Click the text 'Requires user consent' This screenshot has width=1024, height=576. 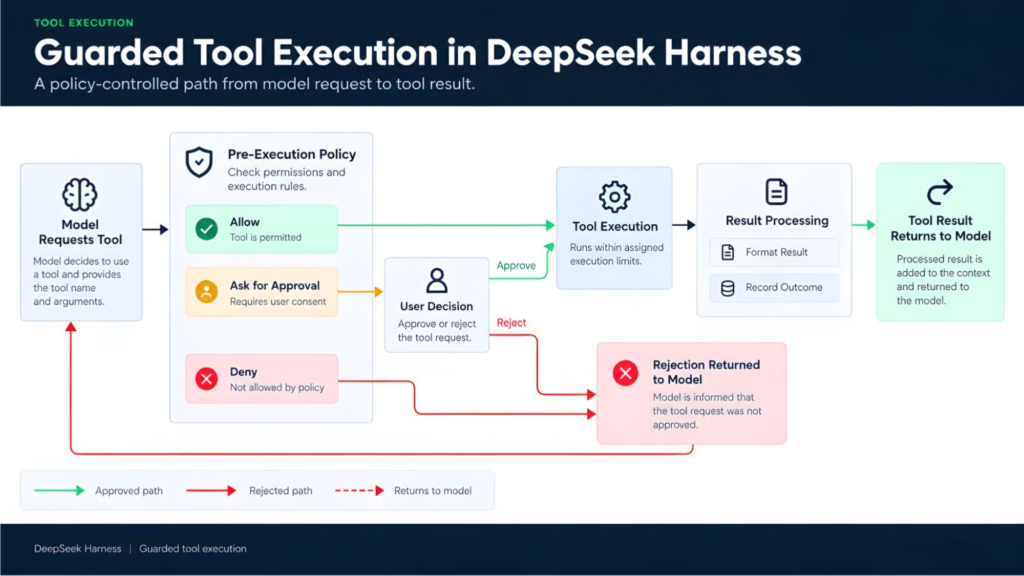point(278,302)
